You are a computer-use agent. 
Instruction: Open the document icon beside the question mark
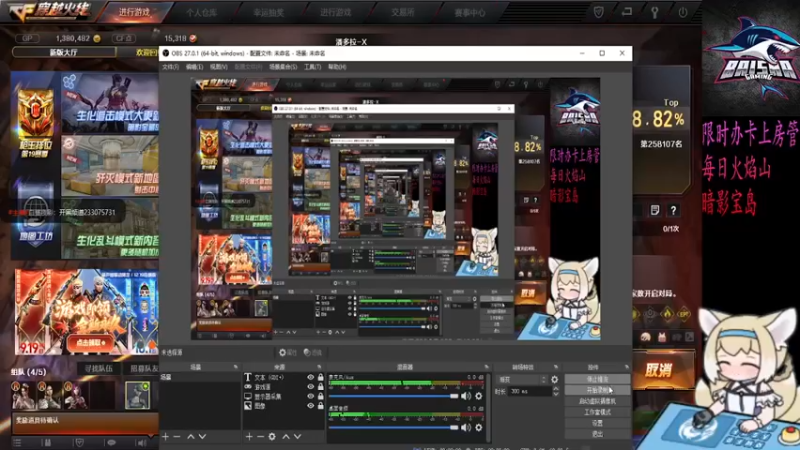click(655, 210)
